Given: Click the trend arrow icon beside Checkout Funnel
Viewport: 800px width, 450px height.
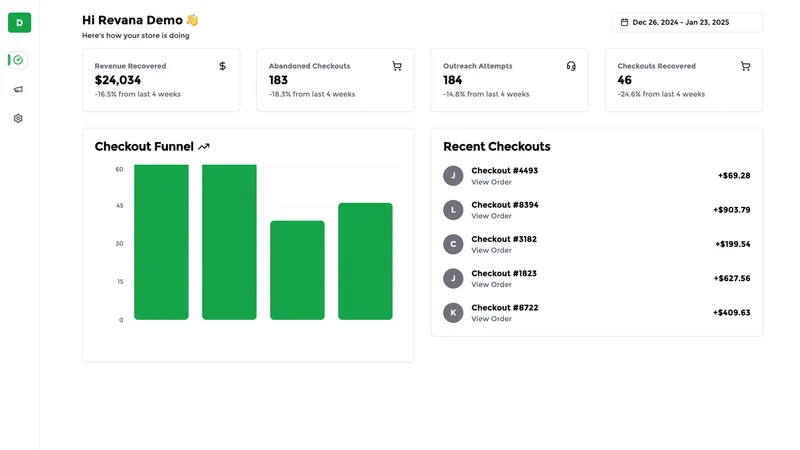Looking at the screenshot, I should (204, 147).
